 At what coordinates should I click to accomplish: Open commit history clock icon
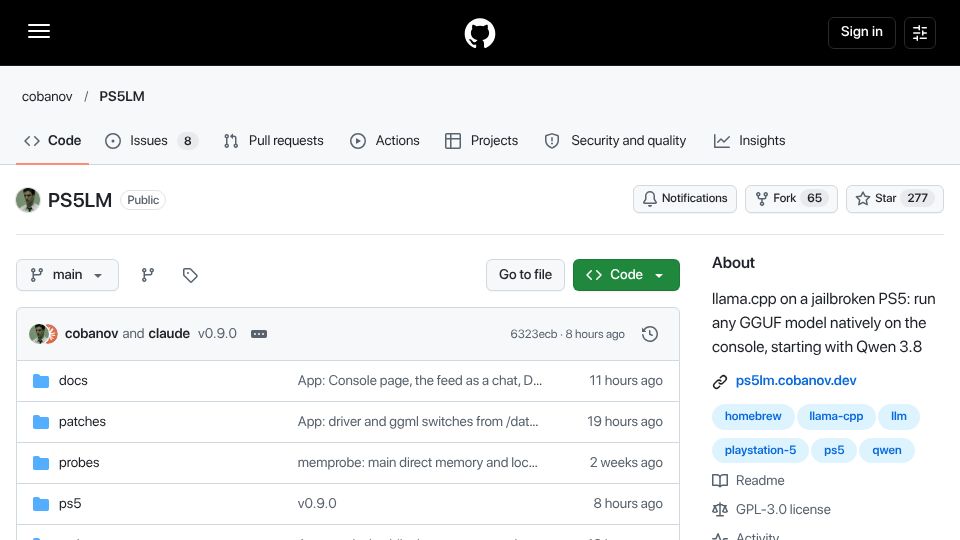tap(650, 334)
